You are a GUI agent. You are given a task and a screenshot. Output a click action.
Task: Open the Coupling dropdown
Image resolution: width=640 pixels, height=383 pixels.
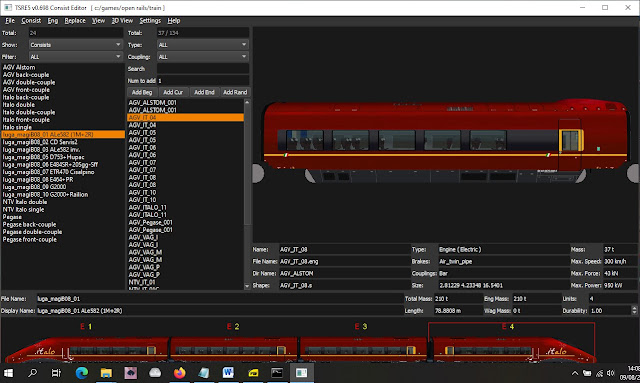pos(203,57)
